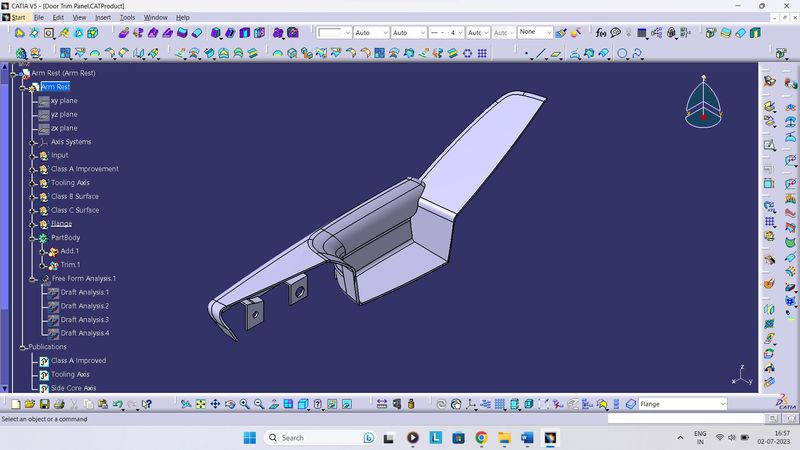Click the Open file folder icon
This screenshot has width=800, height=450.
point(31,404)
